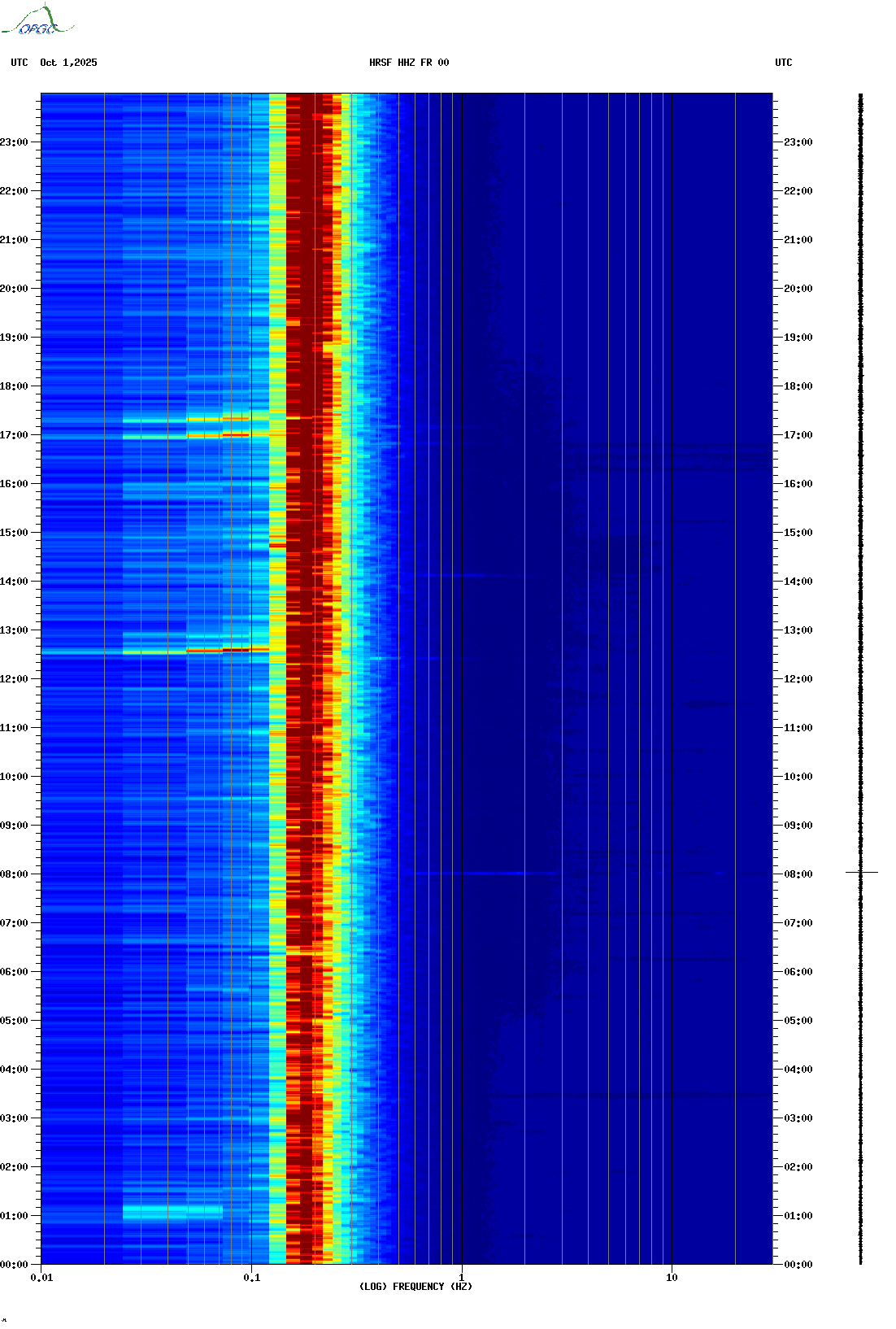Click the 0.01 frequency axis label
The width and height of the screenshot is (896, 1329).
pos(41,1278)
